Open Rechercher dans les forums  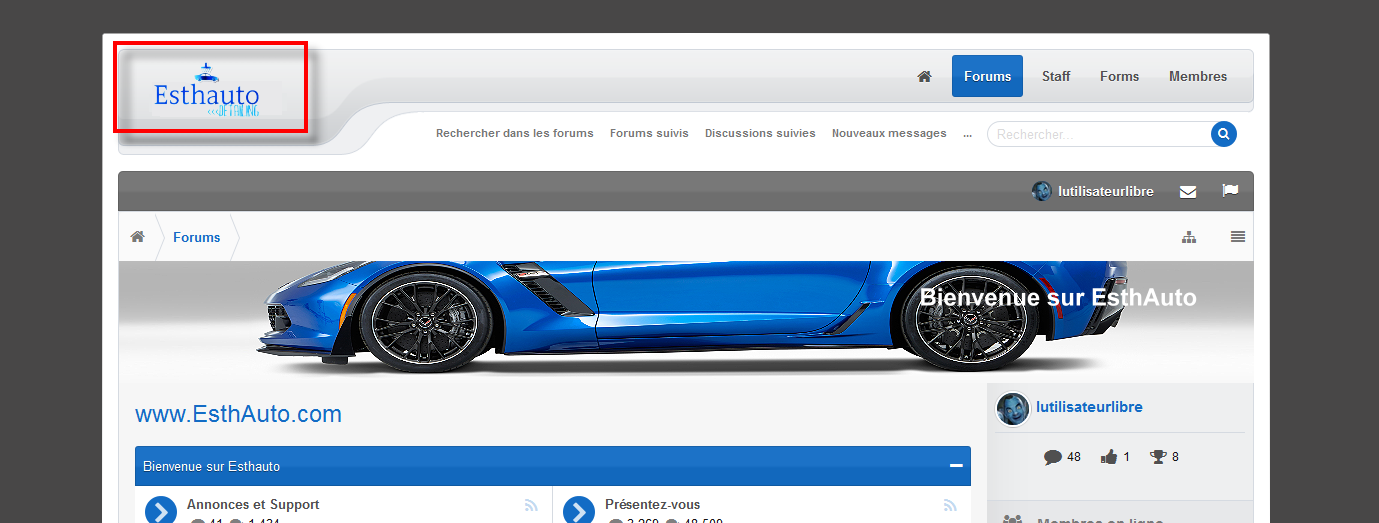(x=515, y=133)
